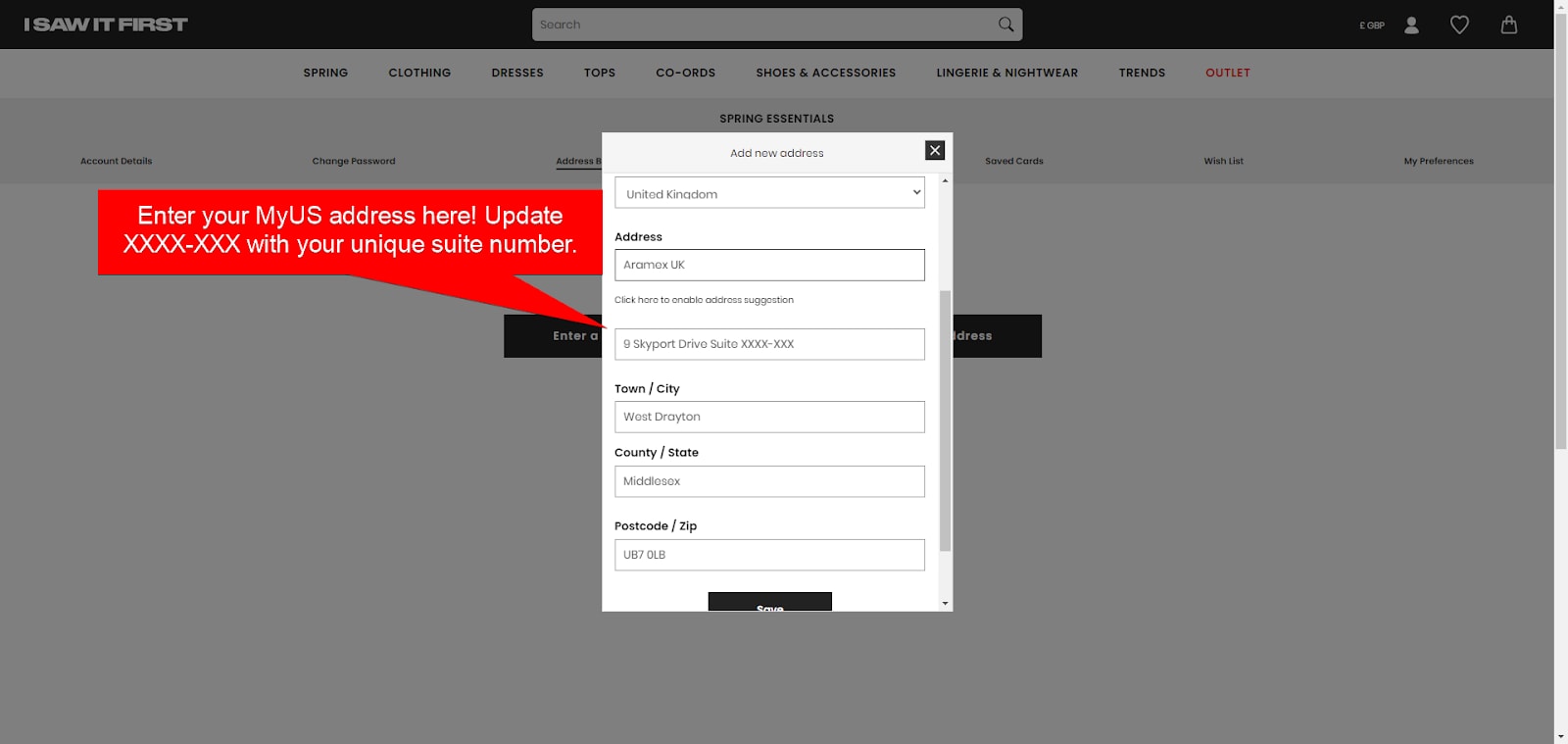Open the OUTLET menu
1568x744 pixels.
tap(1228, 73)
